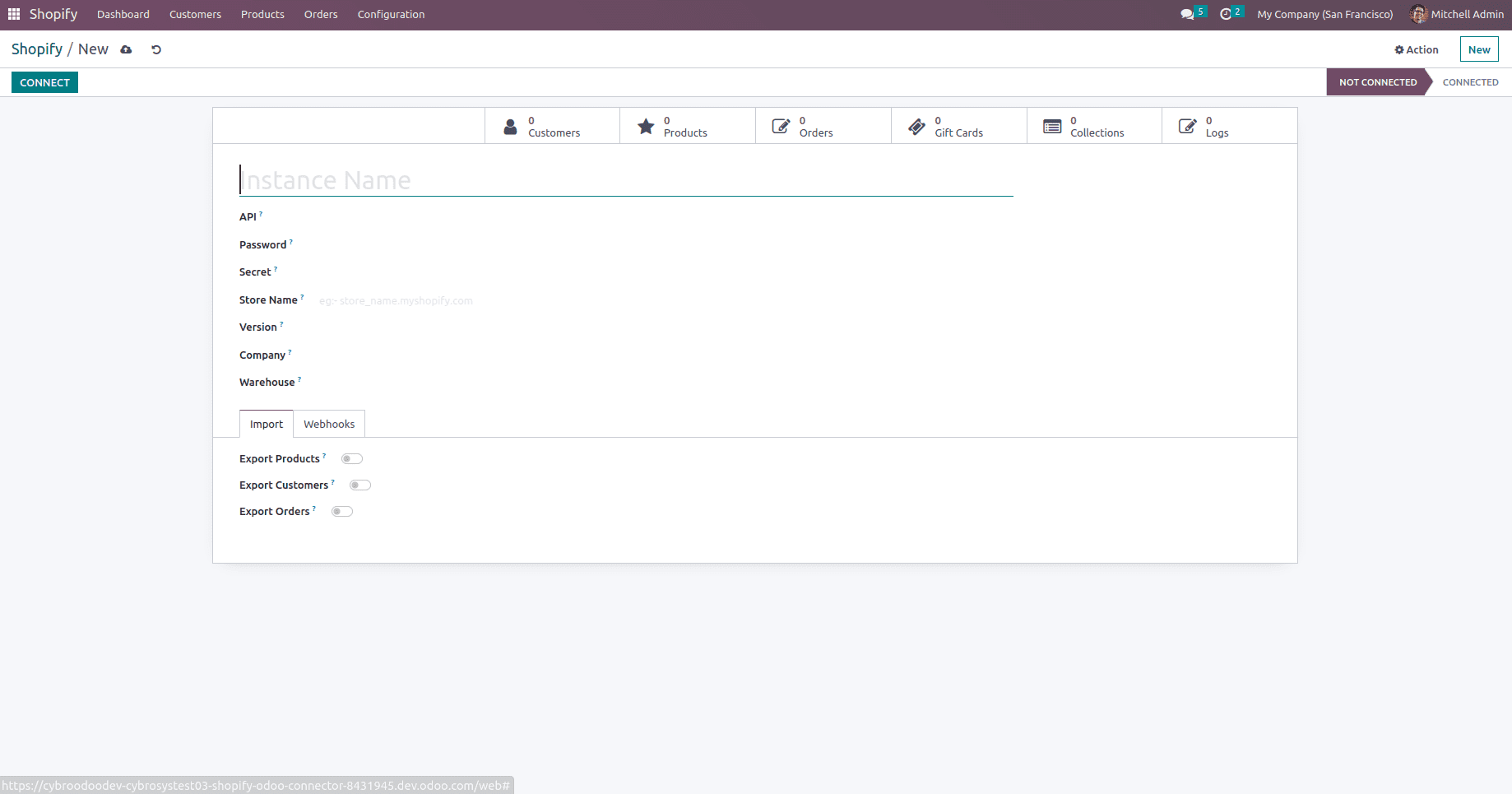The image size is (1512, 794).
Task: Switch to the Webhooks tab
Action: [x=329, y=424]
